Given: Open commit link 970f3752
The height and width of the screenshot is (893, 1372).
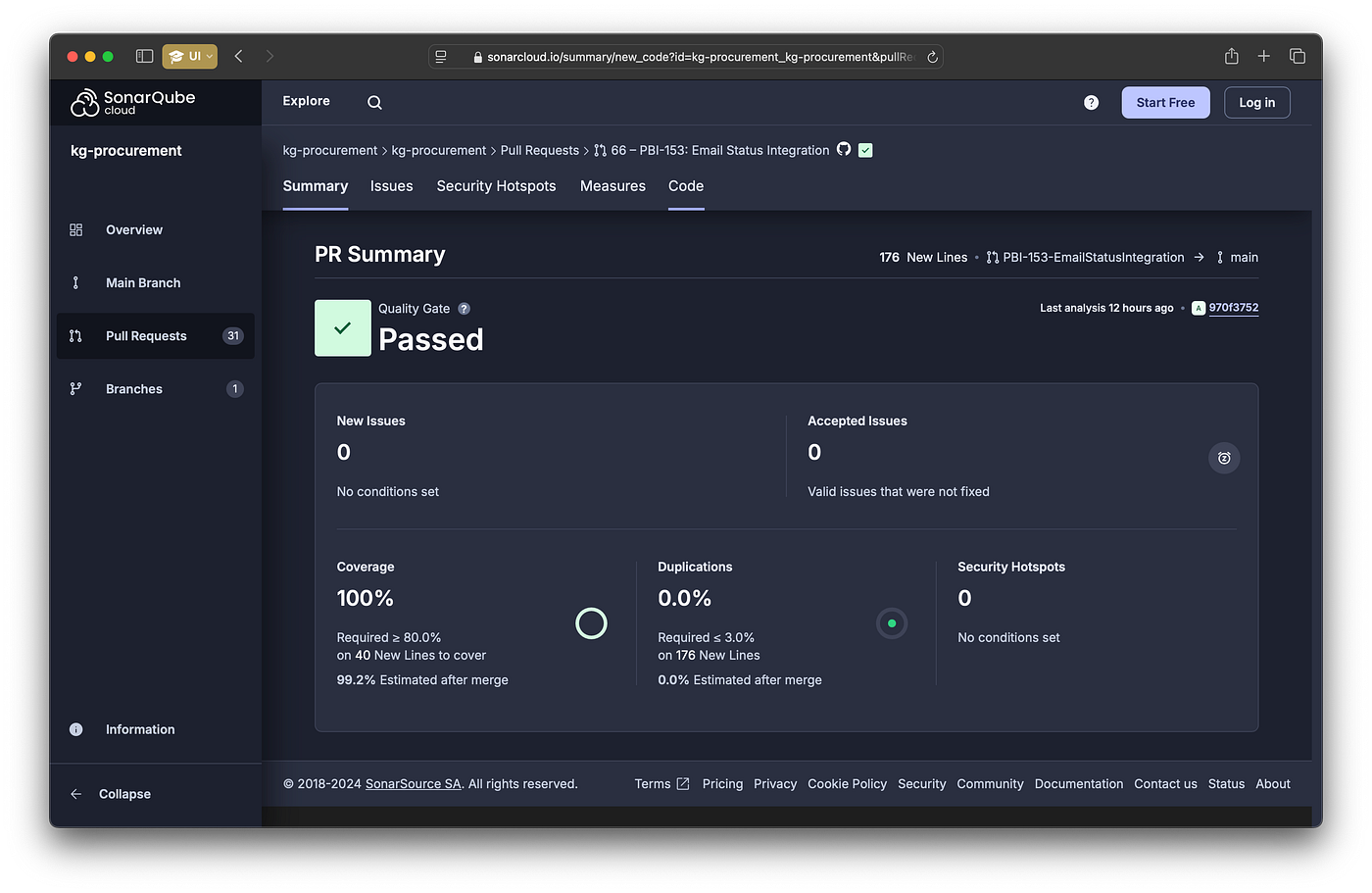Looking at the screenshot, I should pyautogui.click(x=1234, y=308).
